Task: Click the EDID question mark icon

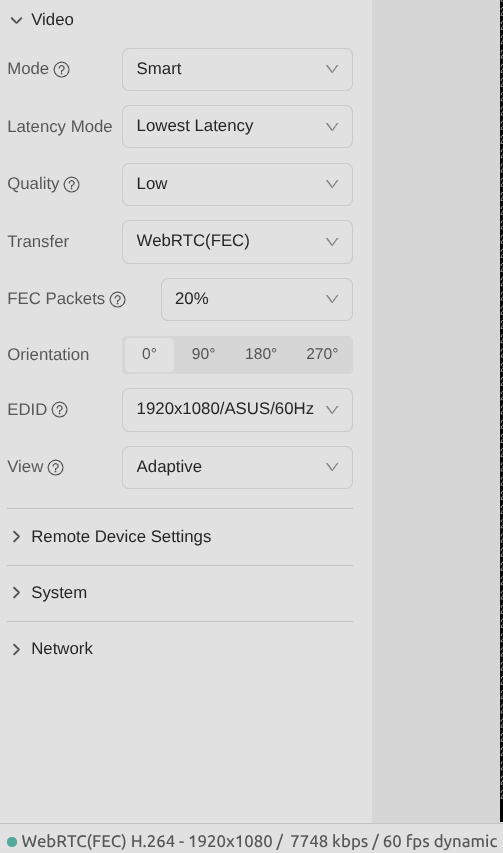Action: 60,410
